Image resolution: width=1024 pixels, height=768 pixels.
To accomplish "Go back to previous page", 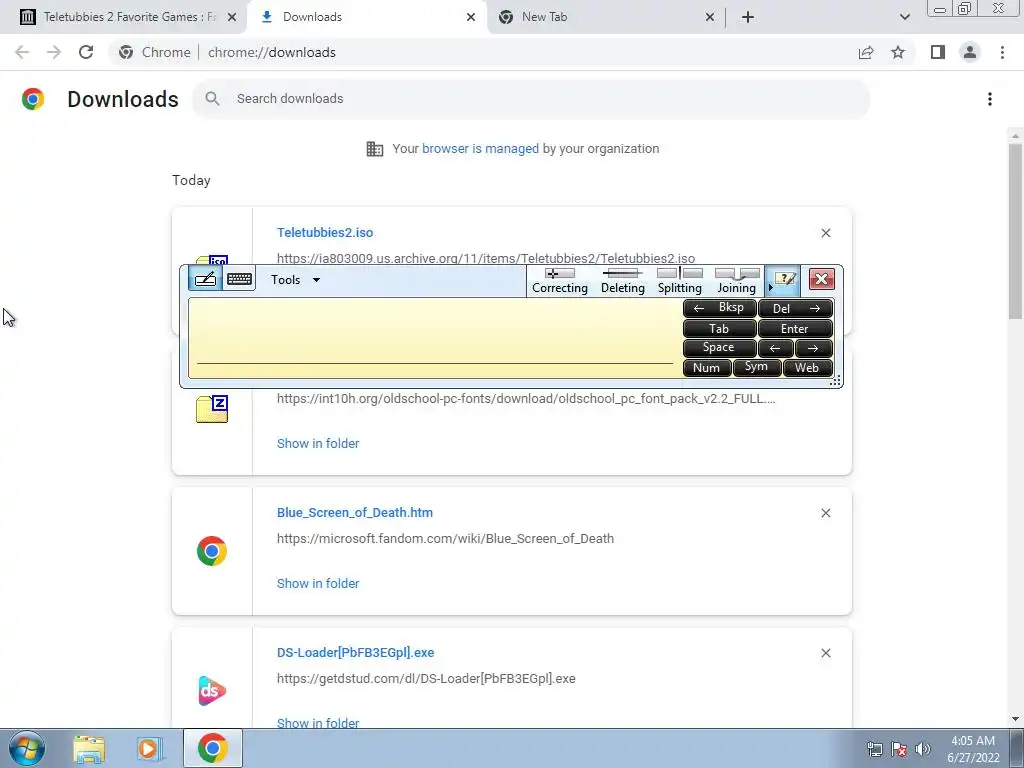I will (x=22, y=52).
